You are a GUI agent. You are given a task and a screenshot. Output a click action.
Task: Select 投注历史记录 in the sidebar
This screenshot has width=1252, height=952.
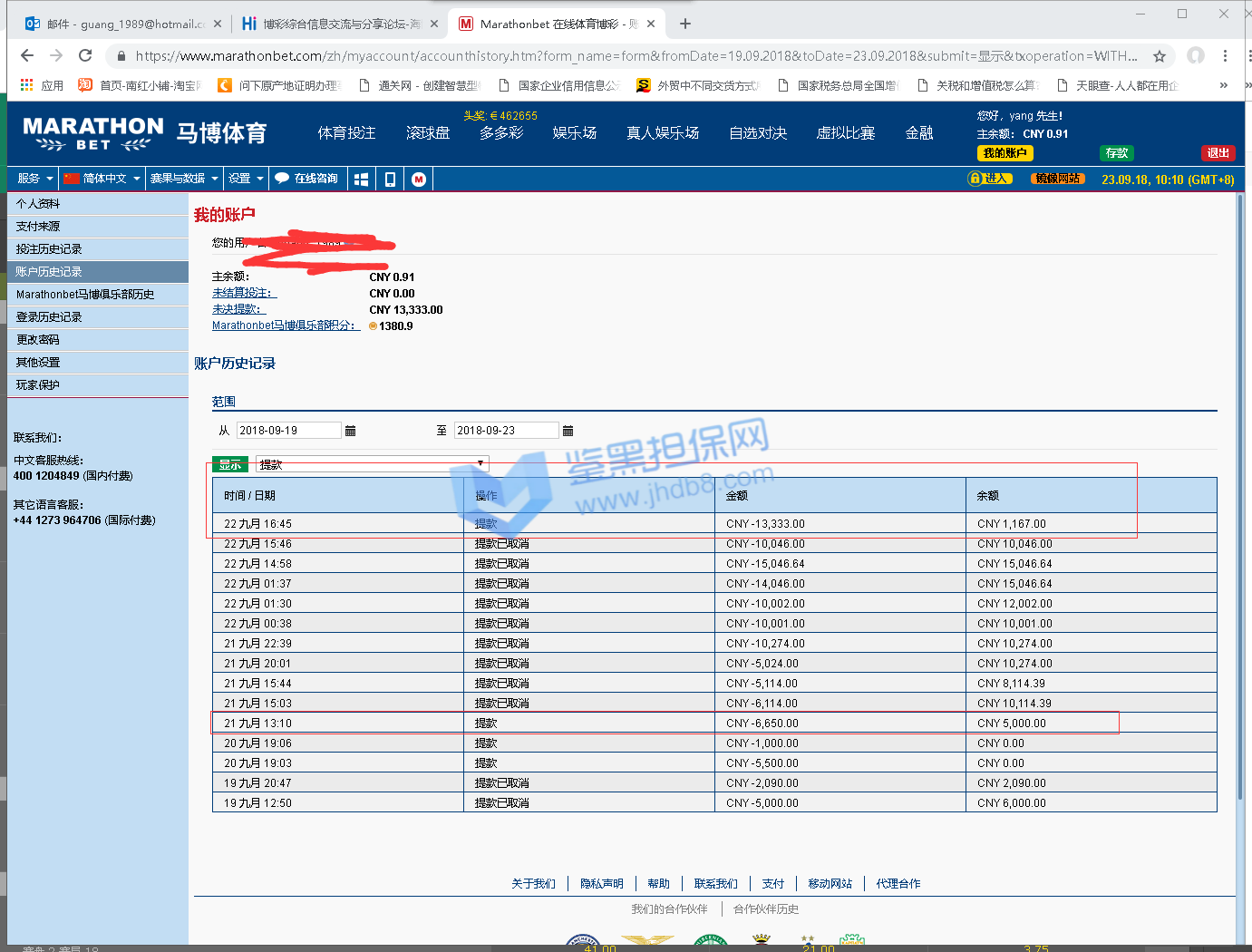pyautogui.click(x=49, y=249)
